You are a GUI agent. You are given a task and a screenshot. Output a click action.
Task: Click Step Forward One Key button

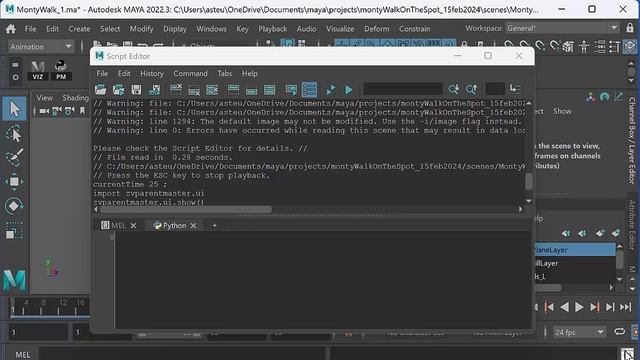pos(595,307)
